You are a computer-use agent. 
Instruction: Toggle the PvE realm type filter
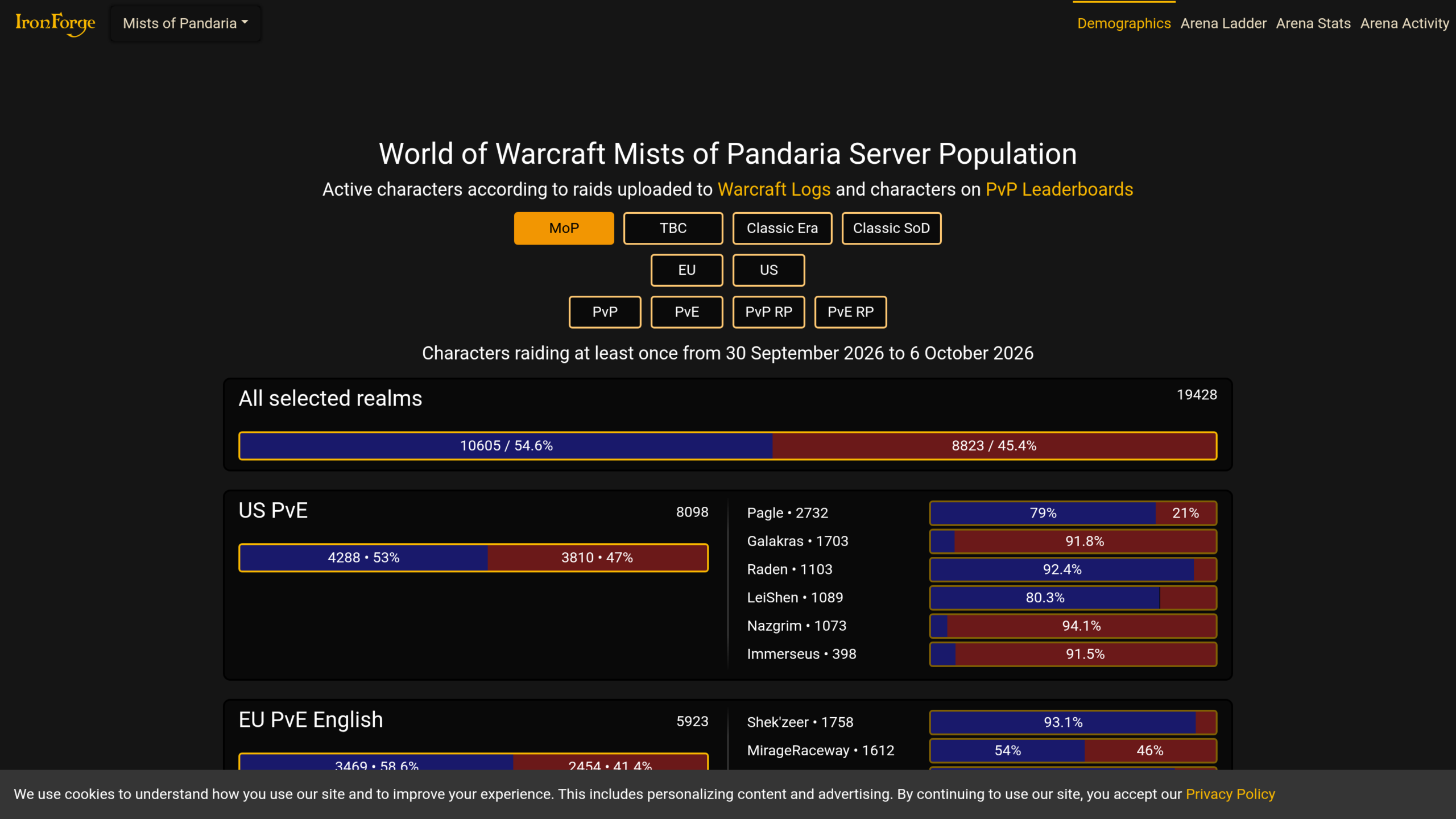[x=687, y=312]
